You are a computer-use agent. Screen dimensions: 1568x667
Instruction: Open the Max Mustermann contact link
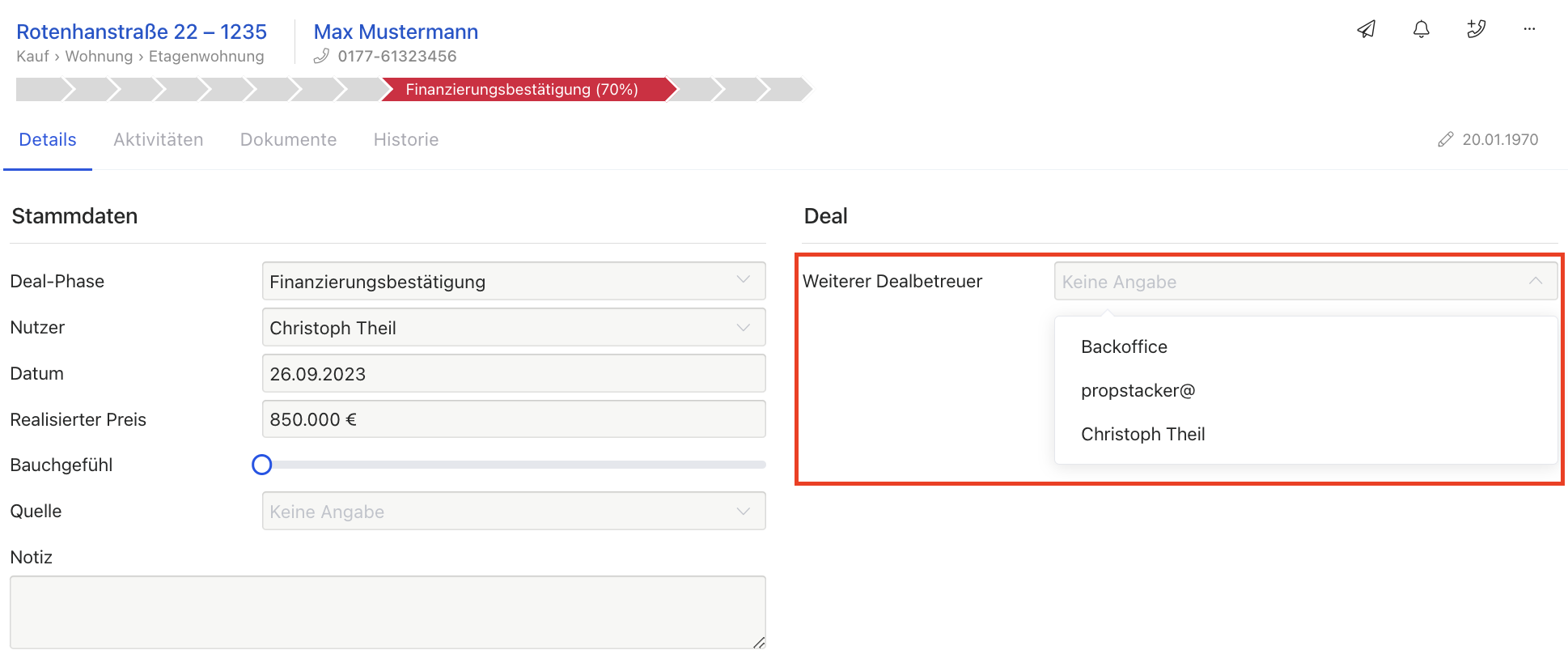tap(396, 32)
